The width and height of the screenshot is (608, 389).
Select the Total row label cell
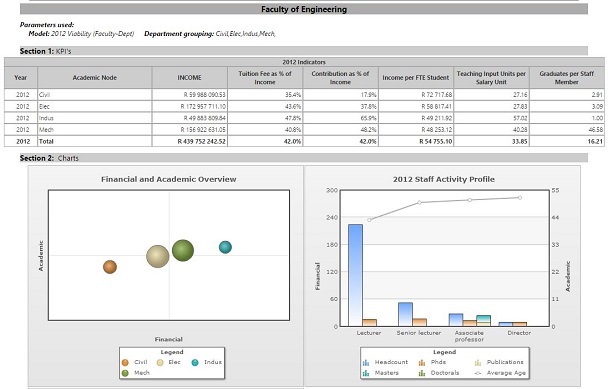tap(95, 141)
